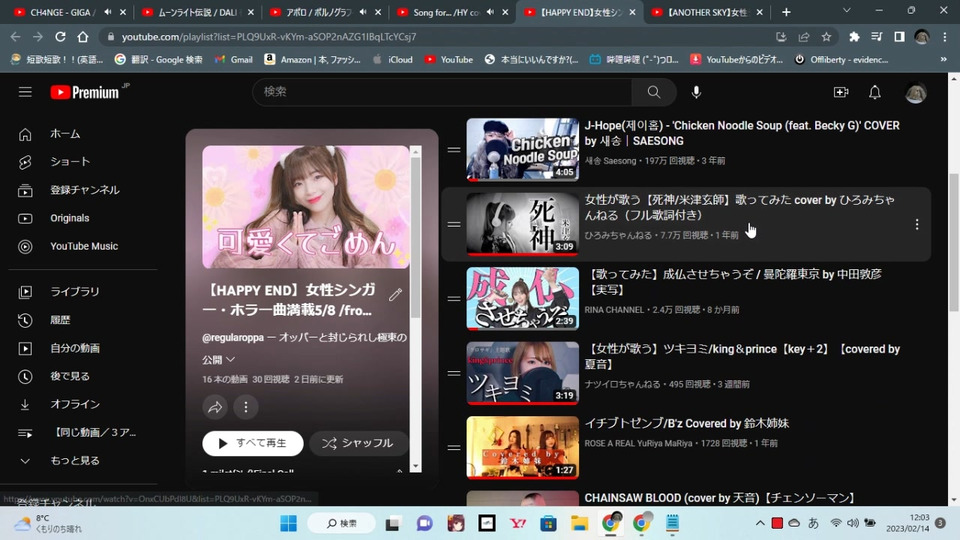
Task: Open the Gmail bookmark
Action: coord(233,59)
